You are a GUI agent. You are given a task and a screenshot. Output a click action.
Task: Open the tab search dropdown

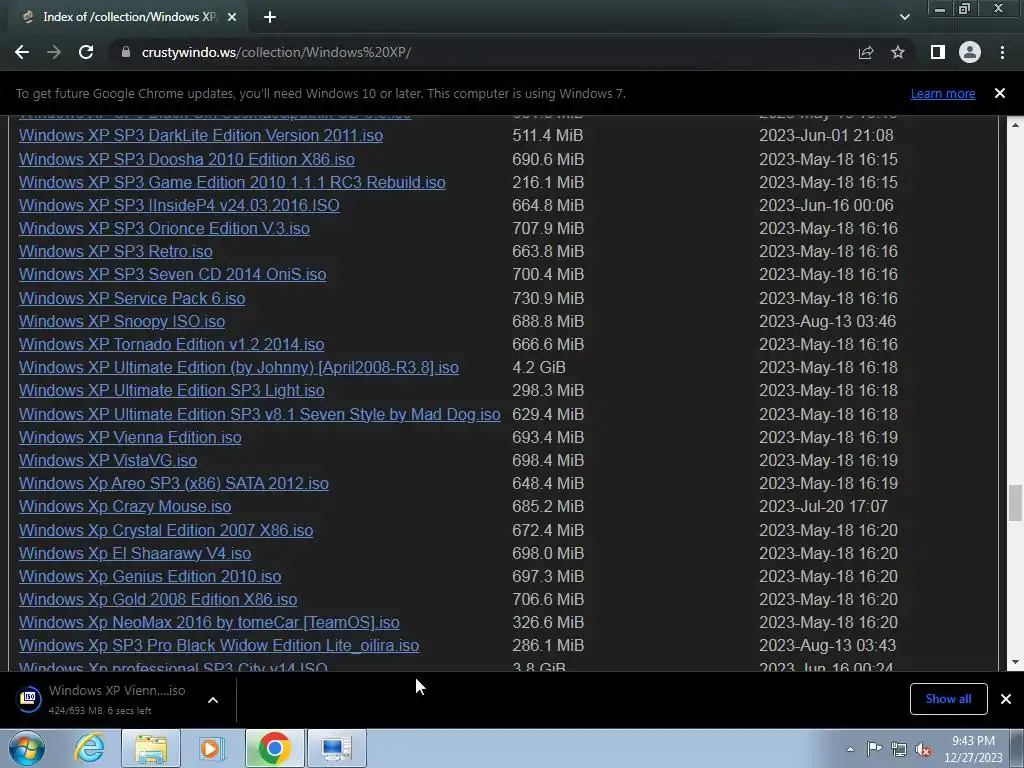point(904,17)
